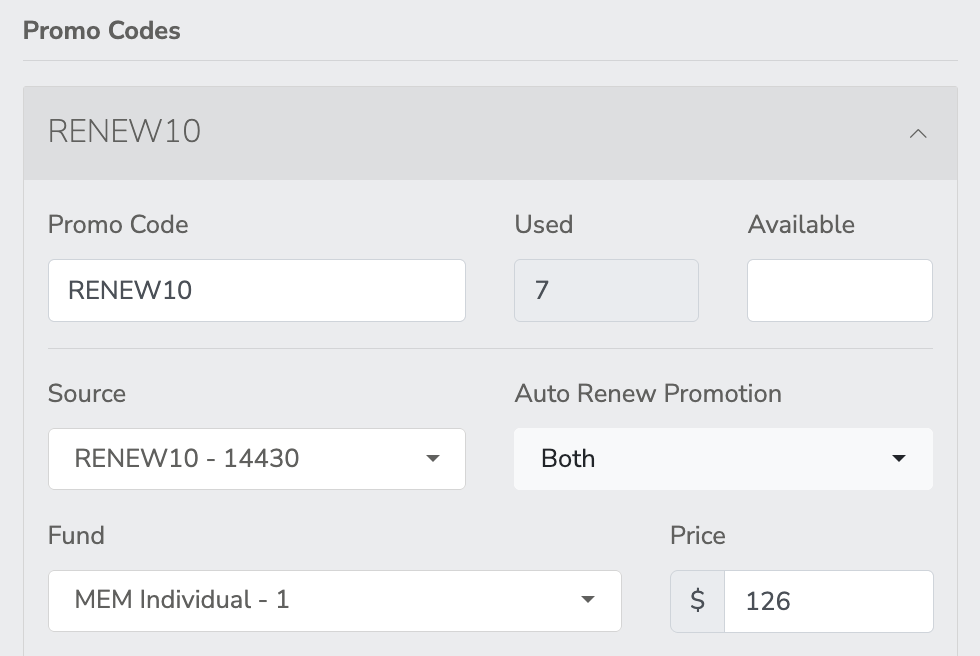Click the Promo Codes section heading
Image resolution: width=980 pixels, height=656 pixels.
coord(102,31)
